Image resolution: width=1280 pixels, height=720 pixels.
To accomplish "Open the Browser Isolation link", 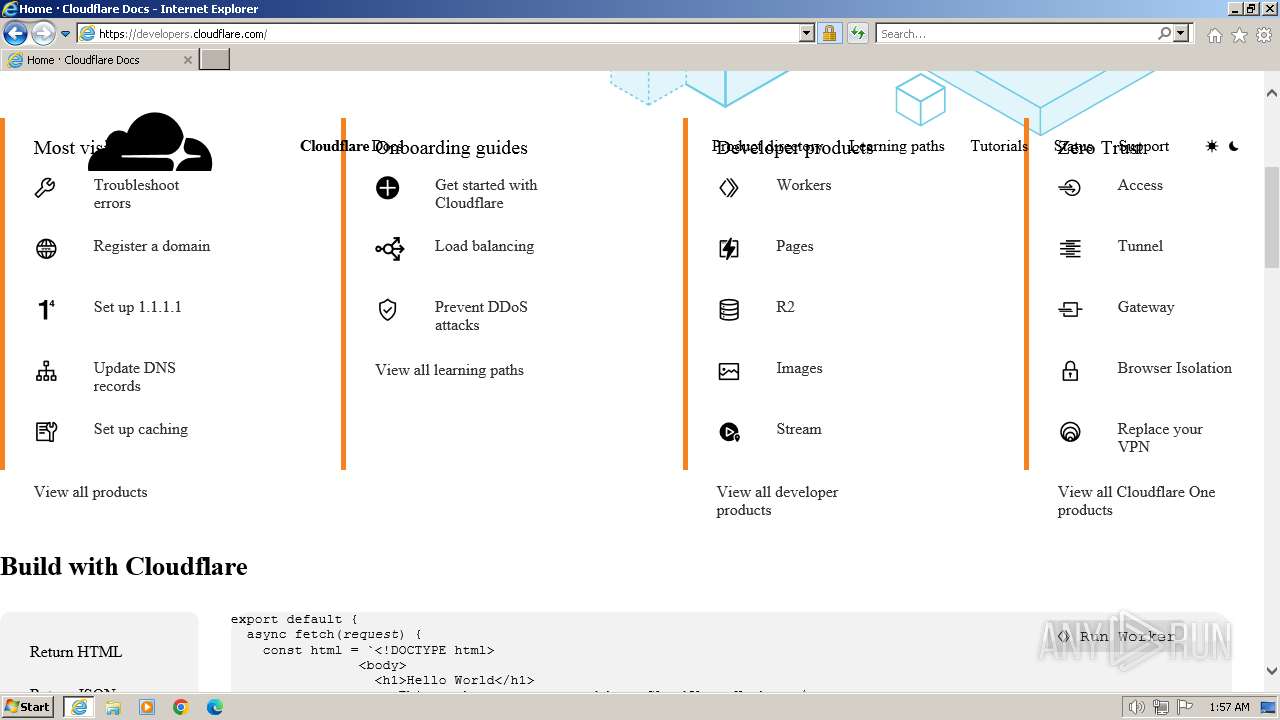I will pyautogui.click(x=1175, y=368).
